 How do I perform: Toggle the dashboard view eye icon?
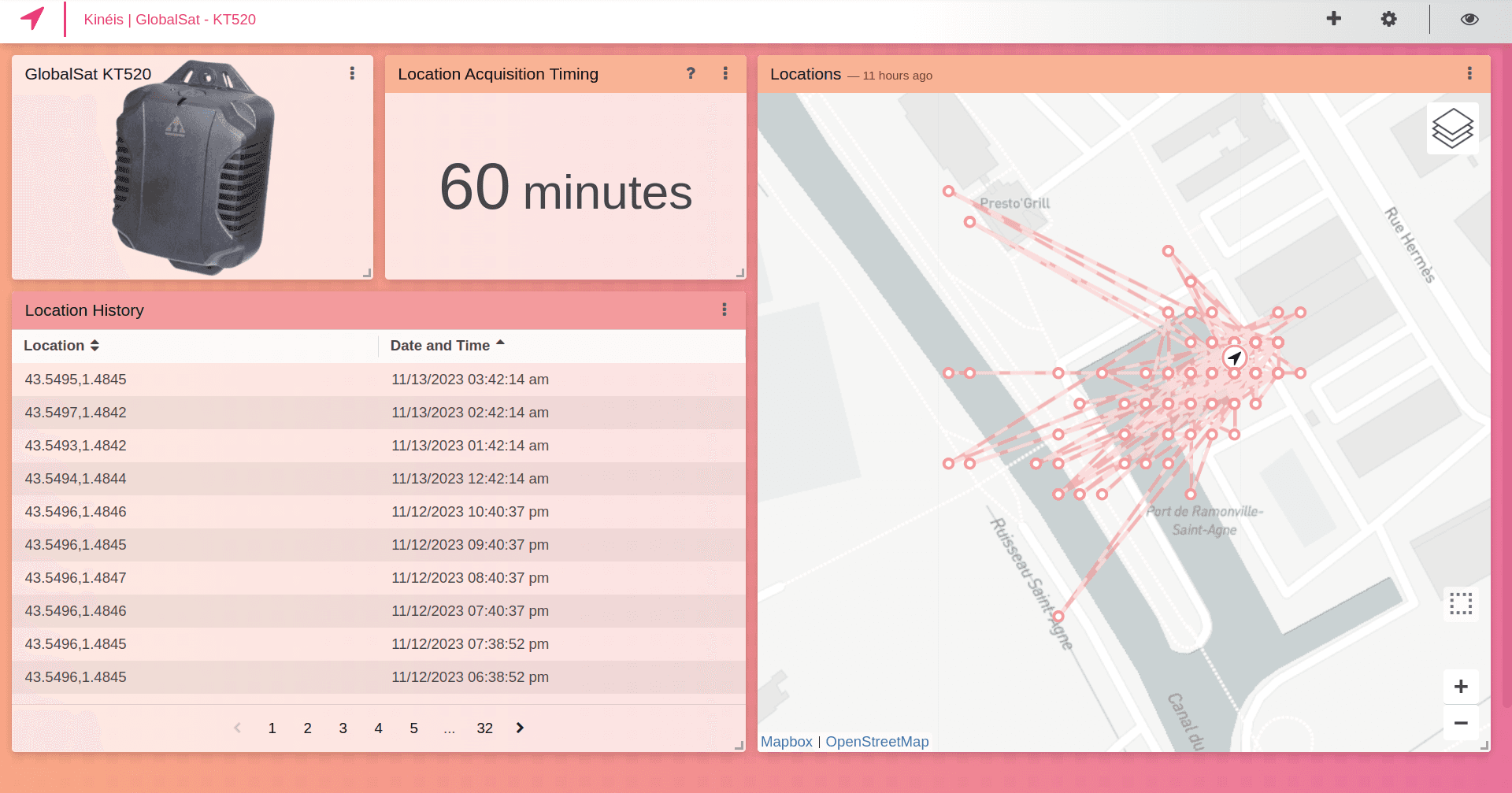pyautogui.click(x=1469, y=18)
